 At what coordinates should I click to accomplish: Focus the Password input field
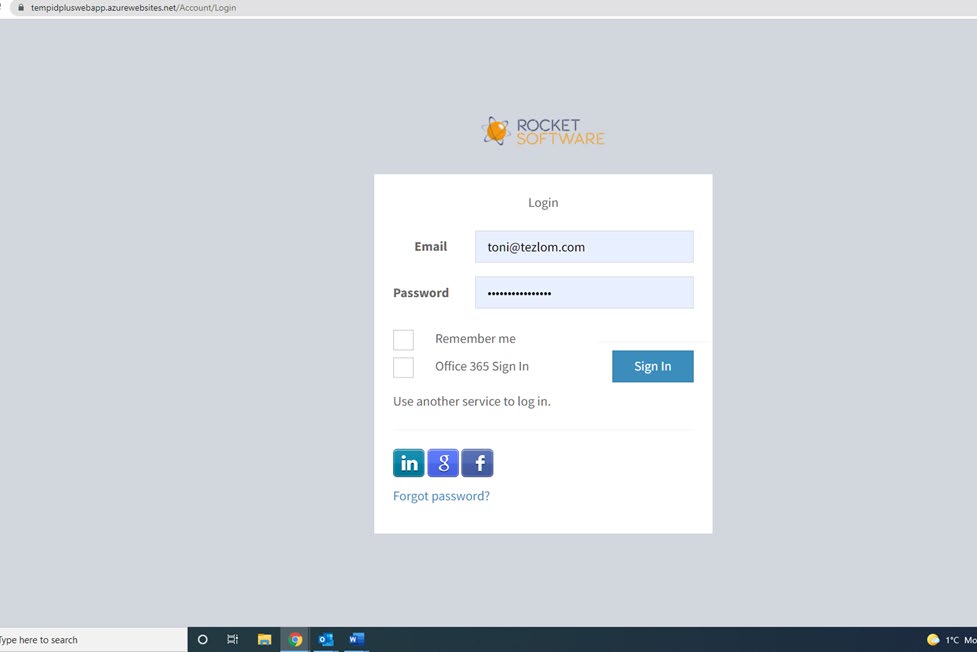(x=584, y=293)
